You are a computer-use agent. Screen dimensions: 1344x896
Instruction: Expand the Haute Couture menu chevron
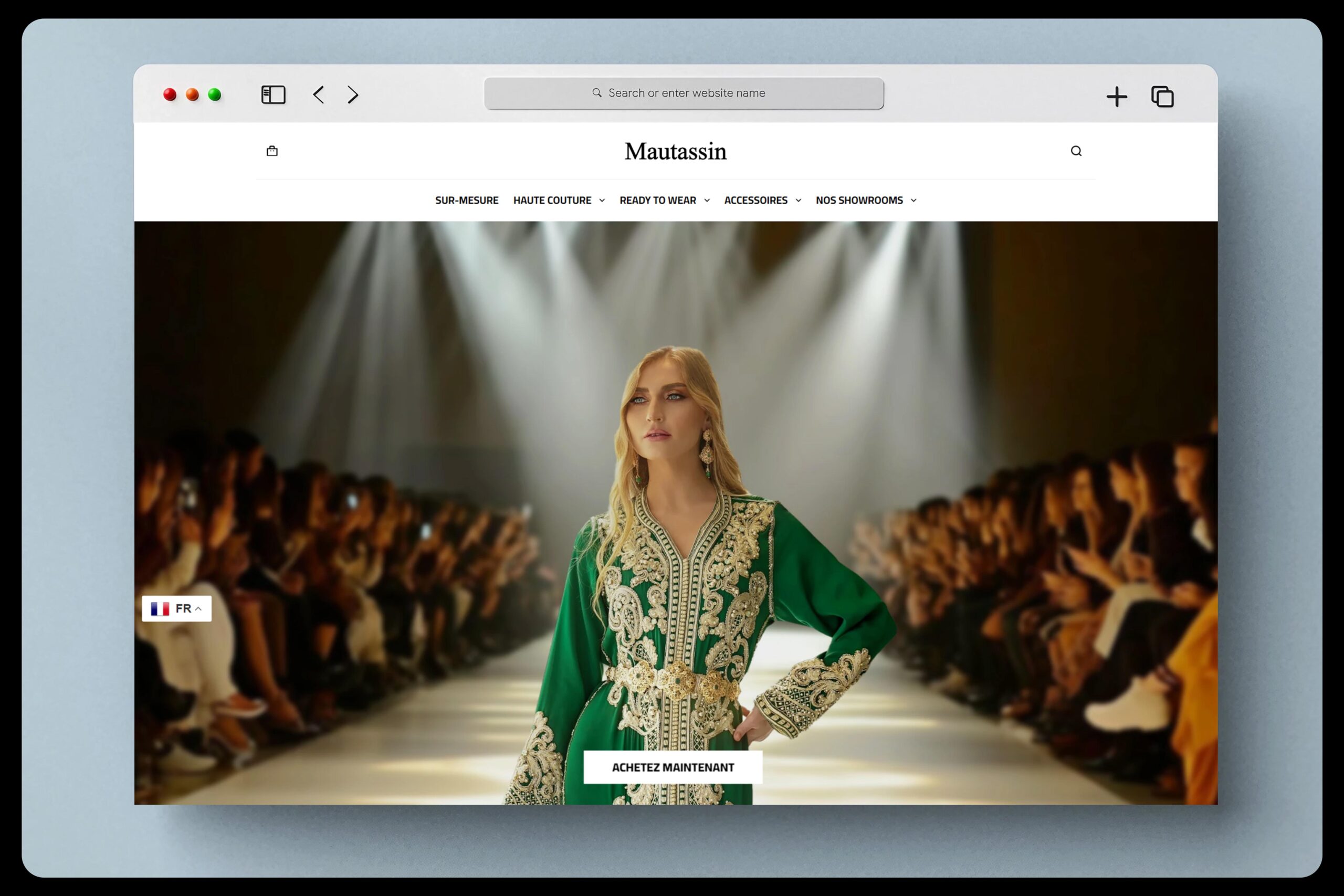[x=602, y=201]
